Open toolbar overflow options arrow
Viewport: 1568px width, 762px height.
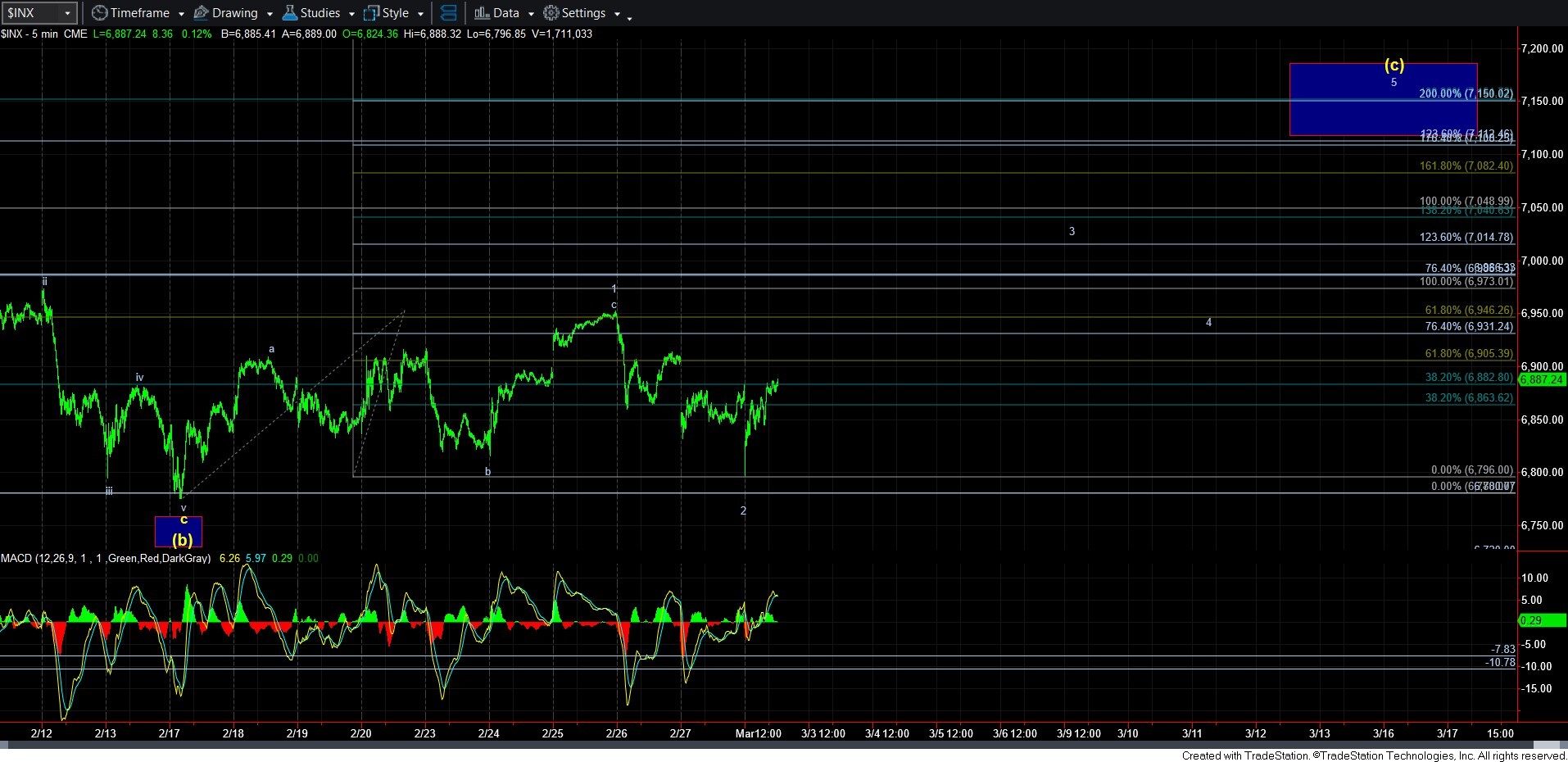click(629, 17)
